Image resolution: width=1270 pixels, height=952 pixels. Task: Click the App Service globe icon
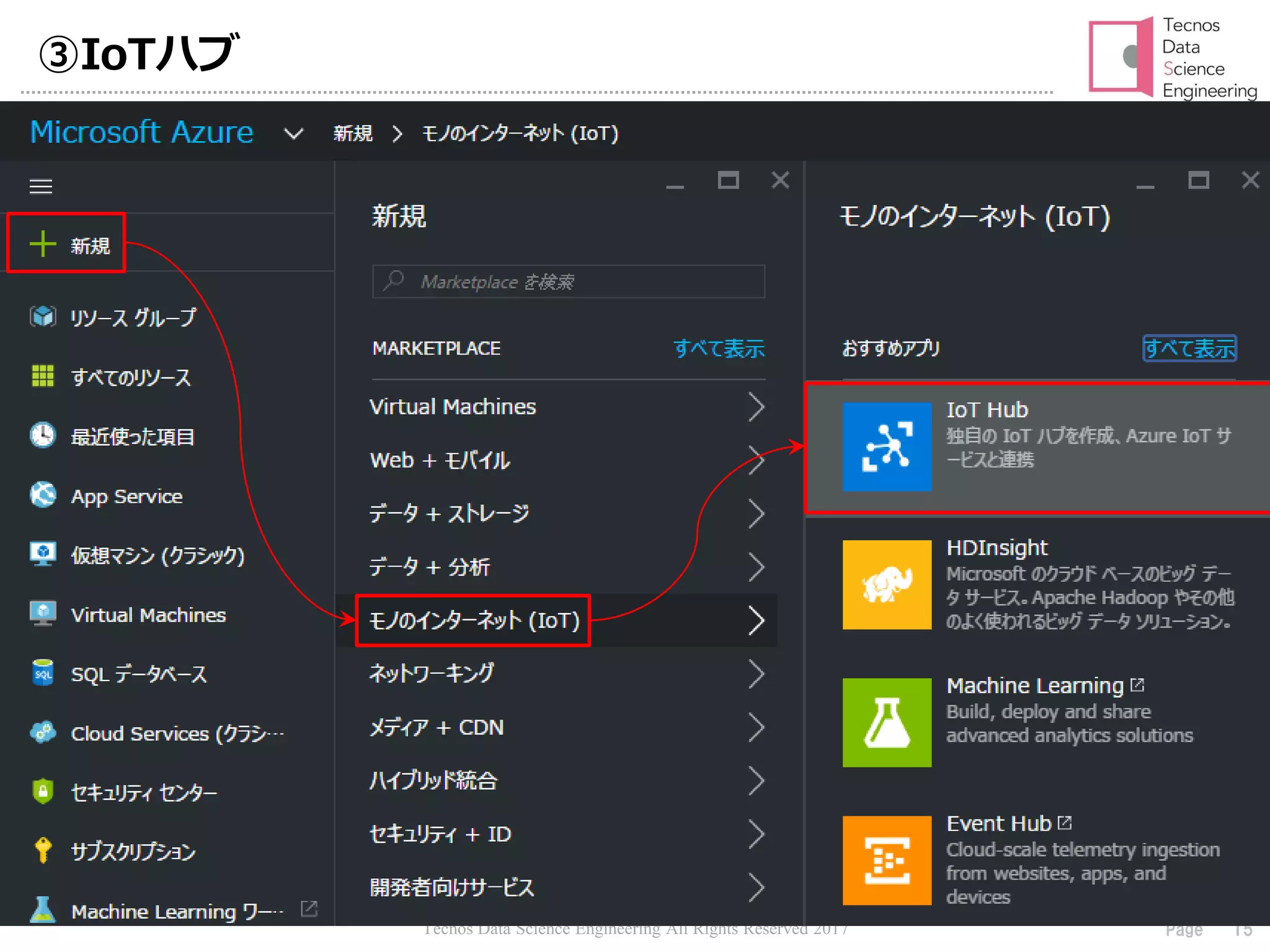[x=43, y=494]
